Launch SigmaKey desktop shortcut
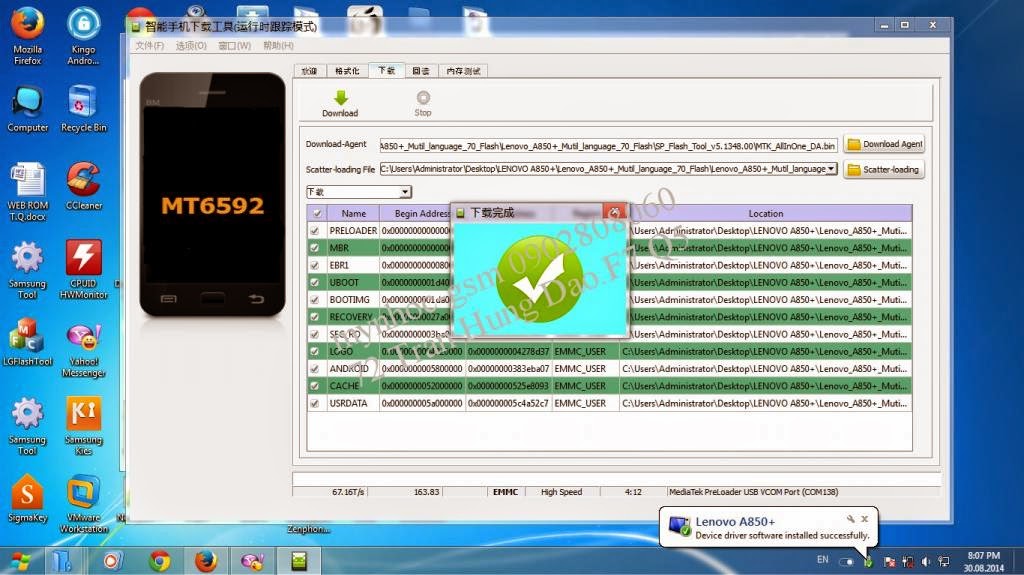 [x=27, y=499]
